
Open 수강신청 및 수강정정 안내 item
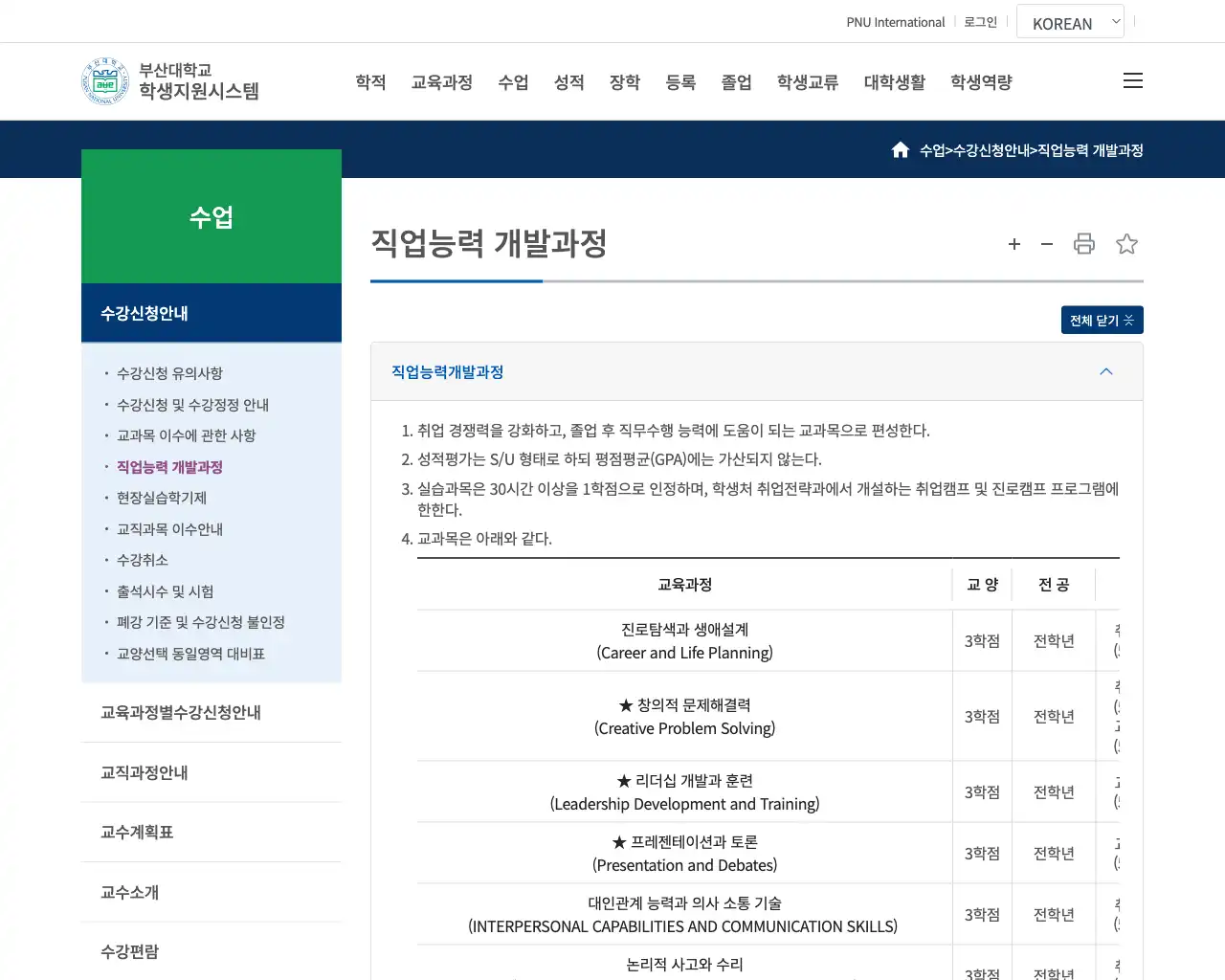coord(192,405)
